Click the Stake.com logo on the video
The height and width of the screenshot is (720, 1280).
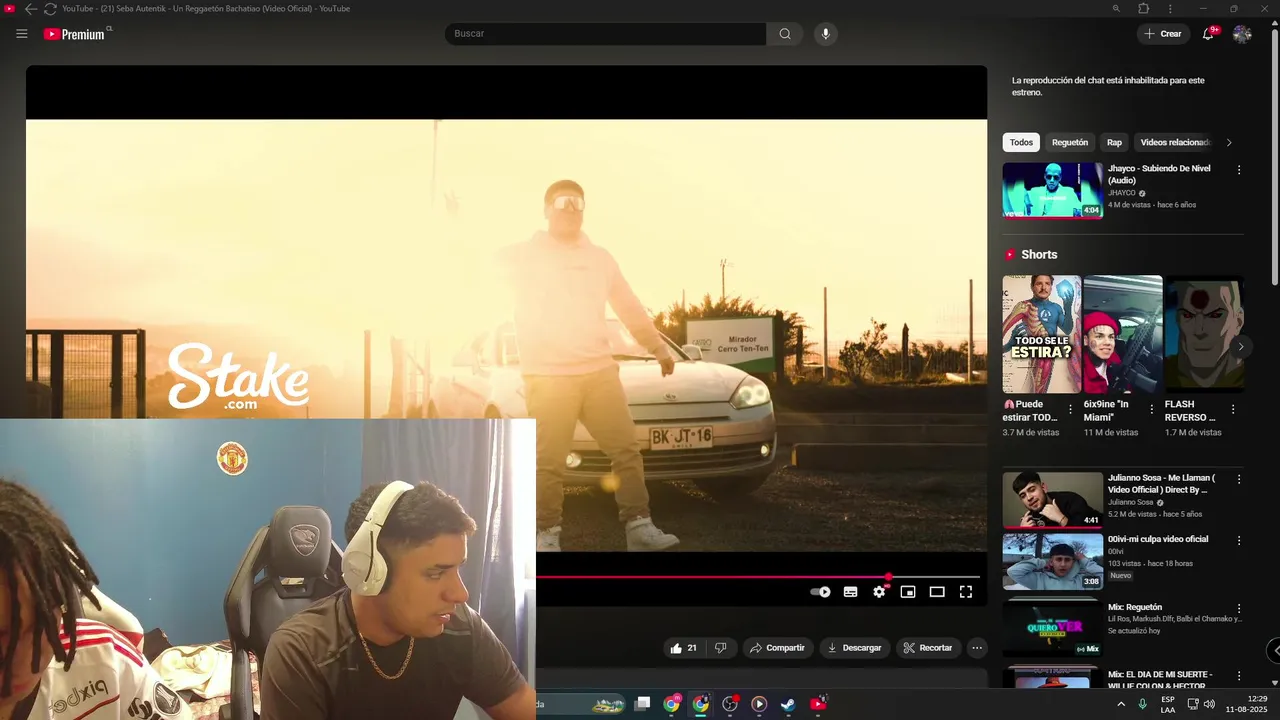click(x=238, y=376)
